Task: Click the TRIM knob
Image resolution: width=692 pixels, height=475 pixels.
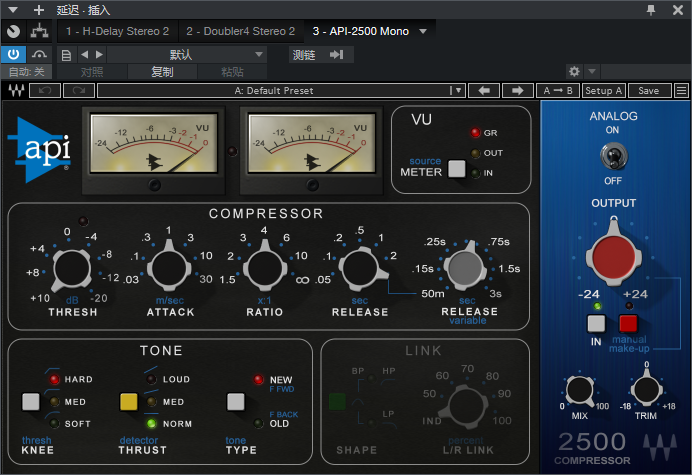Action: click(x=646, y=389)
